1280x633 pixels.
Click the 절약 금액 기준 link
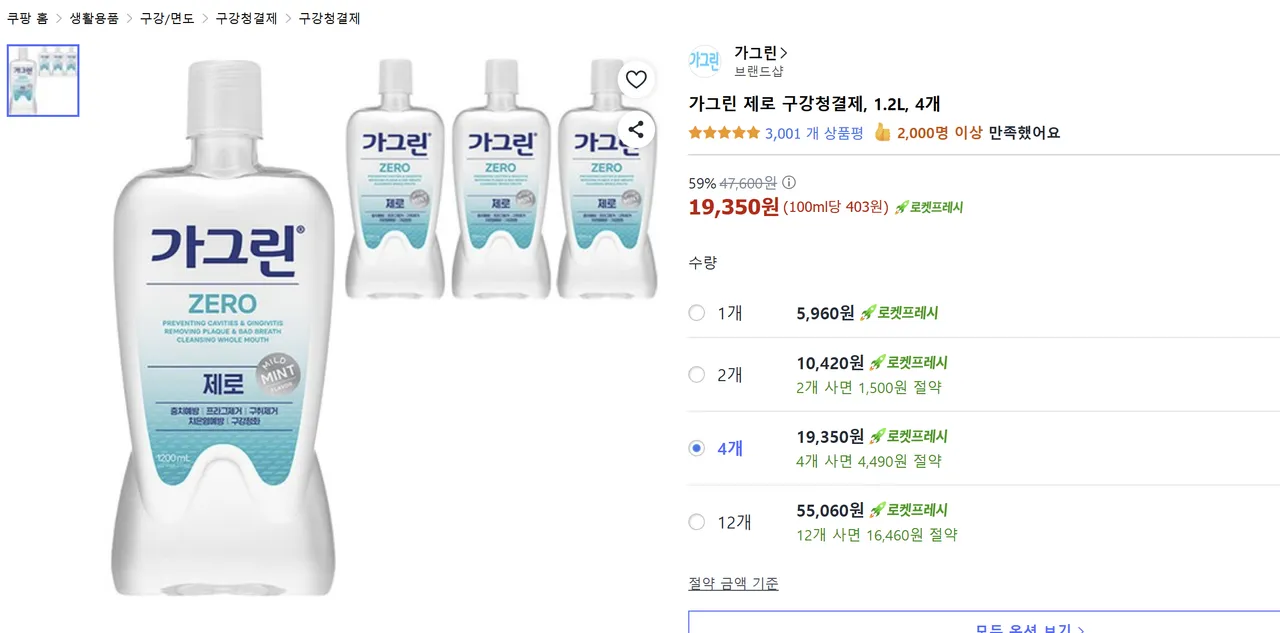pyautogui.click(x=733, y=584)
